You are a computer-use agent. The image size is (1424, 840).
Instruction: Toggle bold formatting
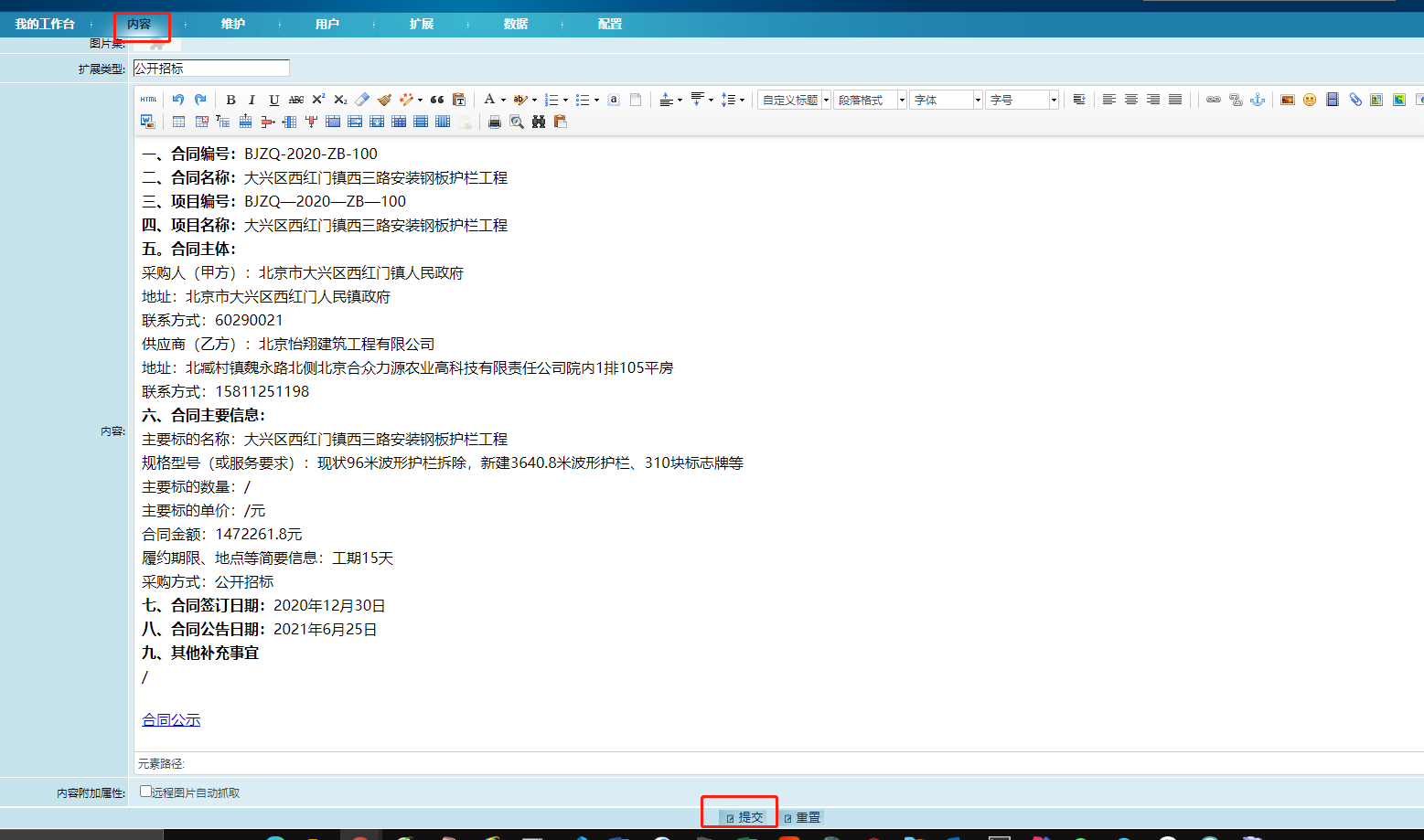230,100
